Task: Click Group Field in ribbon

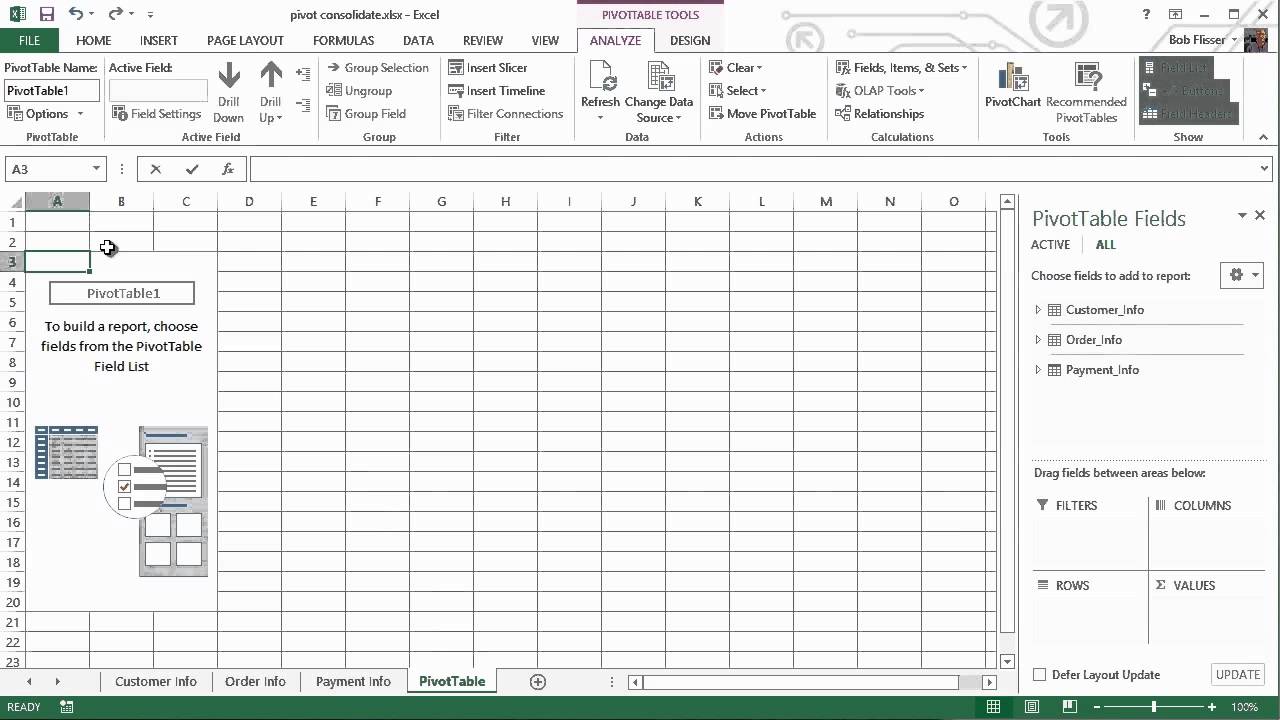Action: 366,114
